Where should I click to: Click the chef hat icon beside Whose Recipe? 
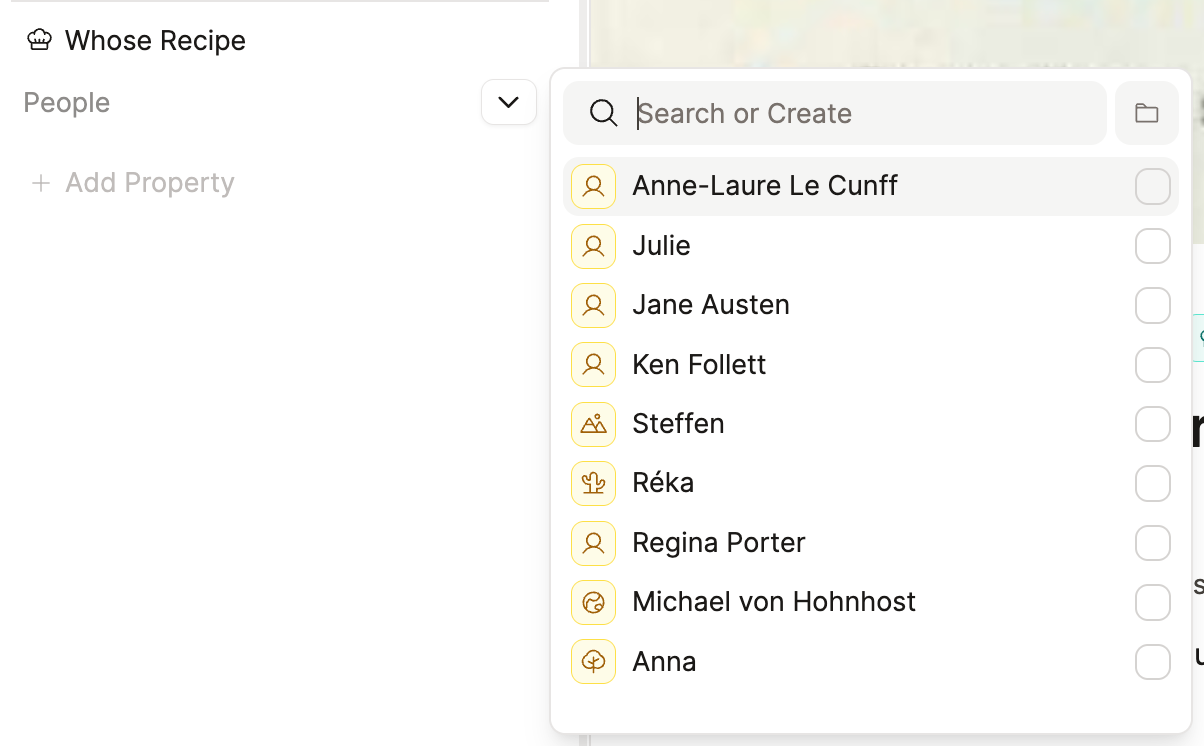coord(39,40)
